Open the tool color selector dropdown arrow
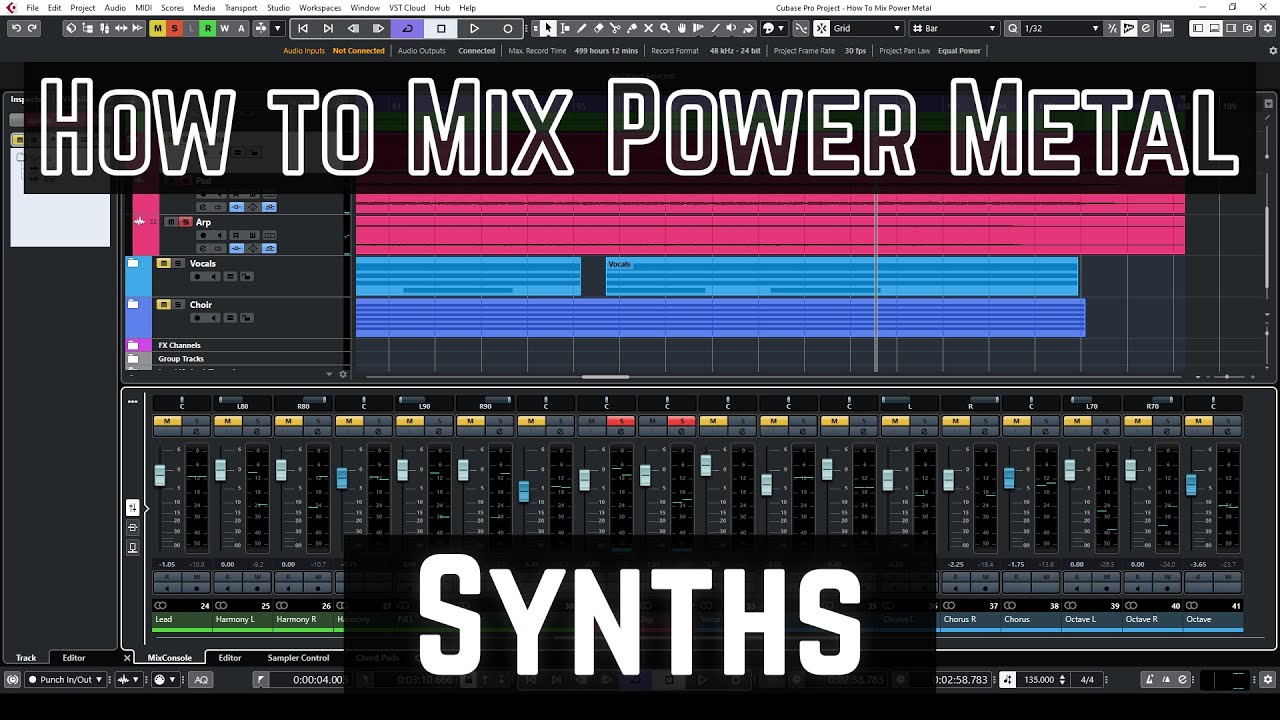 tap(781, 28)
